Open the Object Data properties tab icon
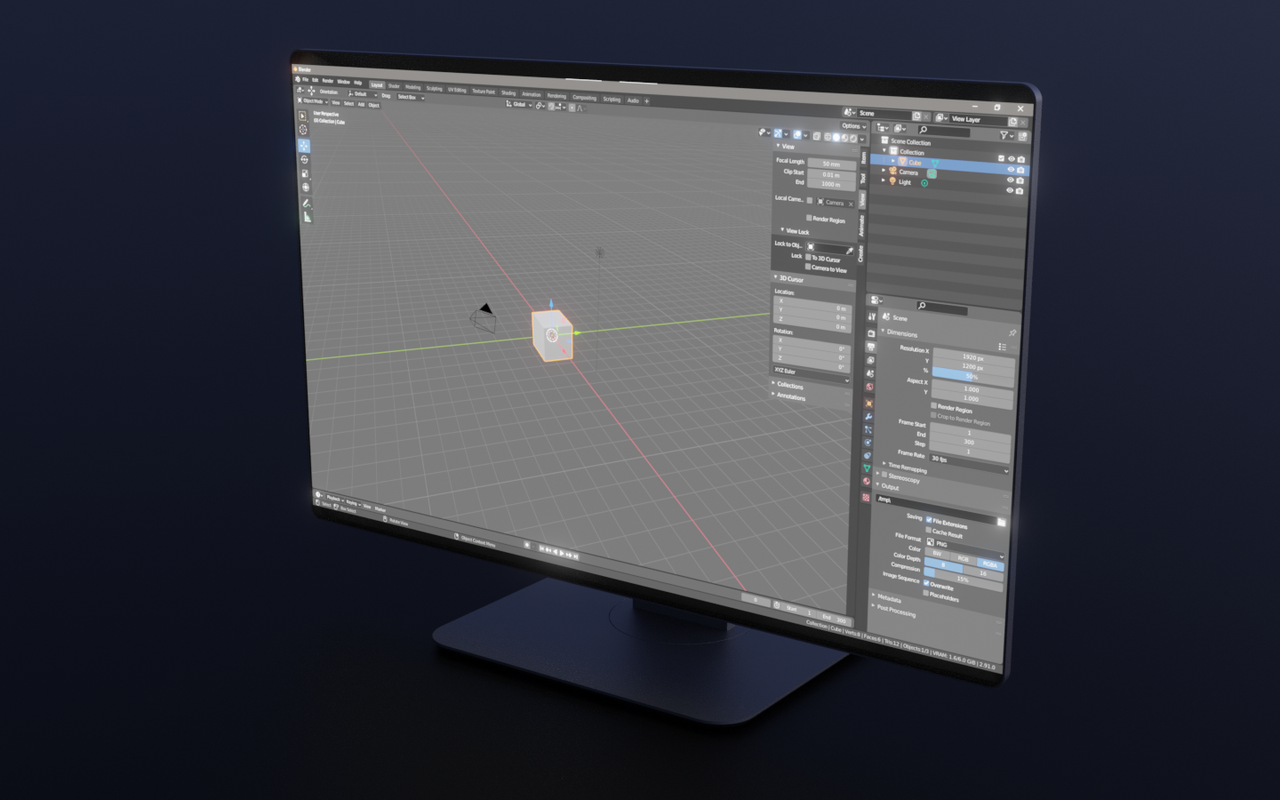Image resolution: width=1280 pixels, height=800 pixels. (x=867, y=468)
